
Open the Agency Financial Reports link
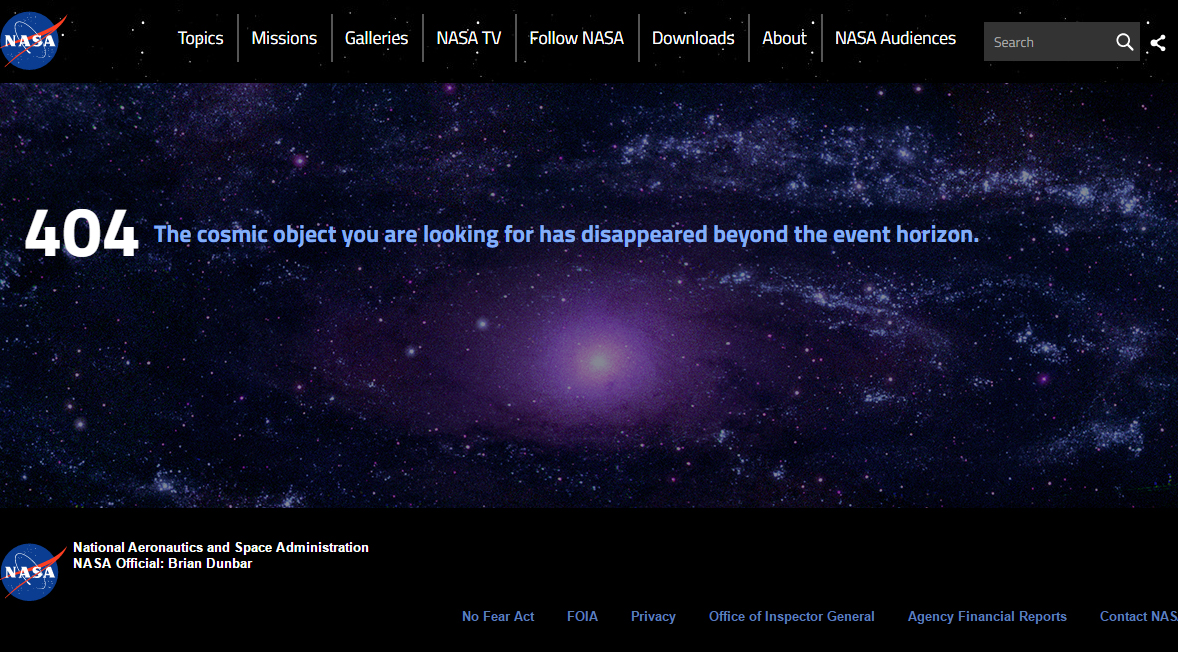[987, 616]
